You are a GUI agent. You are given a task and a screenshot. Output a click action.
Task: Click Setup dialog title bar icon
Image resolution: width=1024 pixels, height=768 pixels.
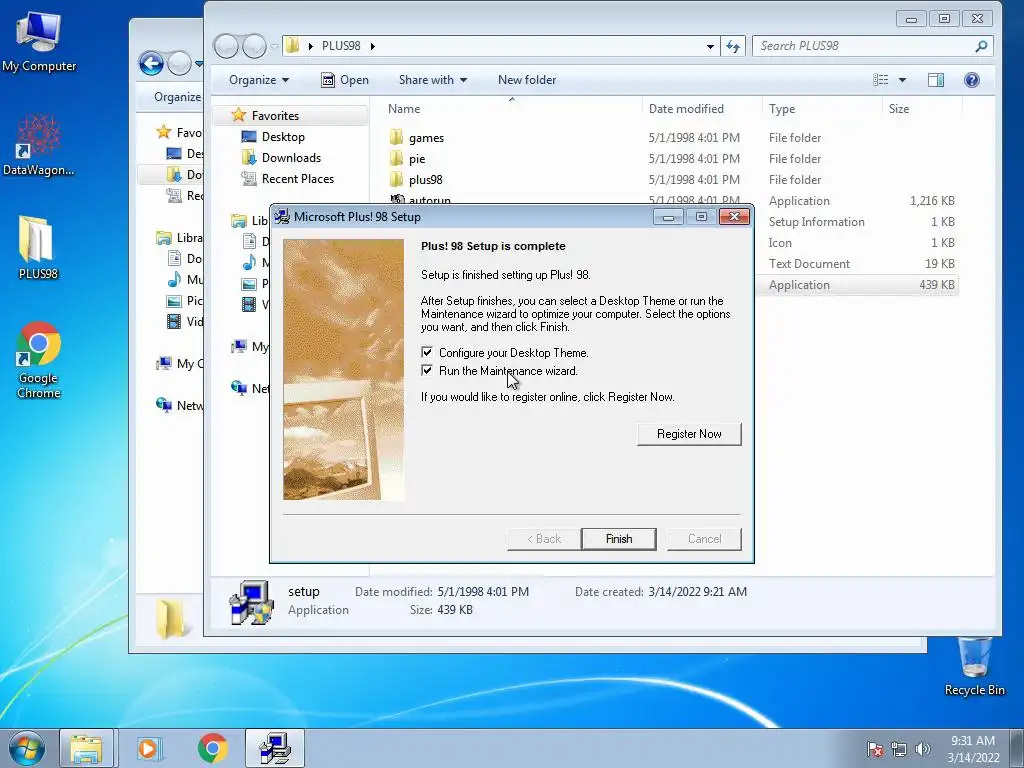pos(282,217)
